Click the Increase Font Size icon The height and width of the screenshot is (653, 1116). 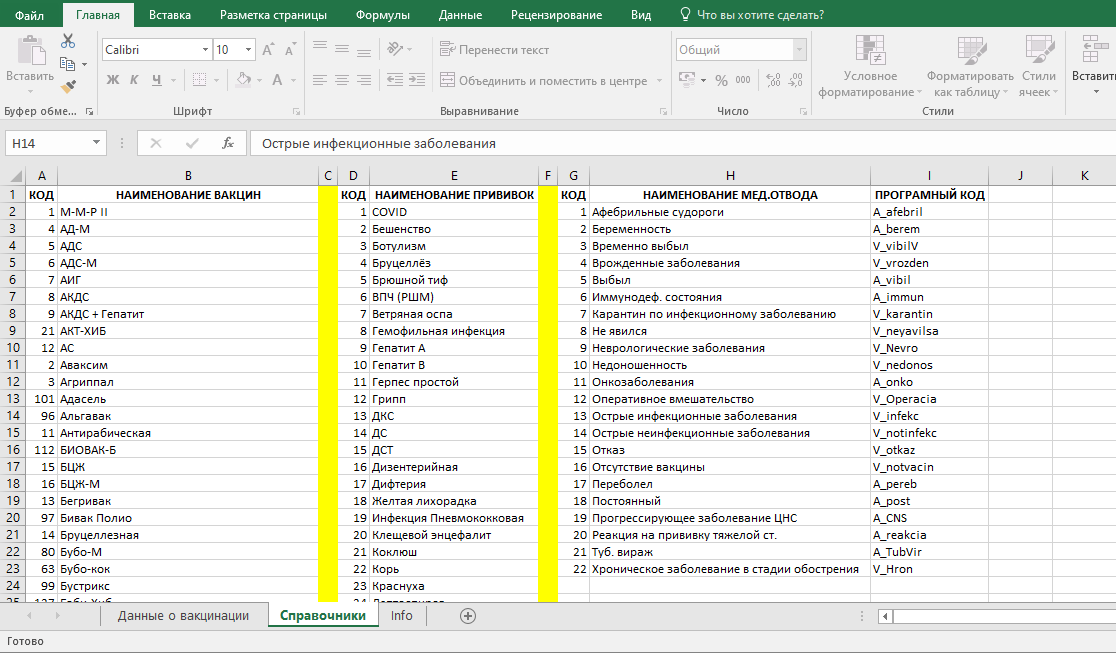pyautogui.click(x=268, y=50)
